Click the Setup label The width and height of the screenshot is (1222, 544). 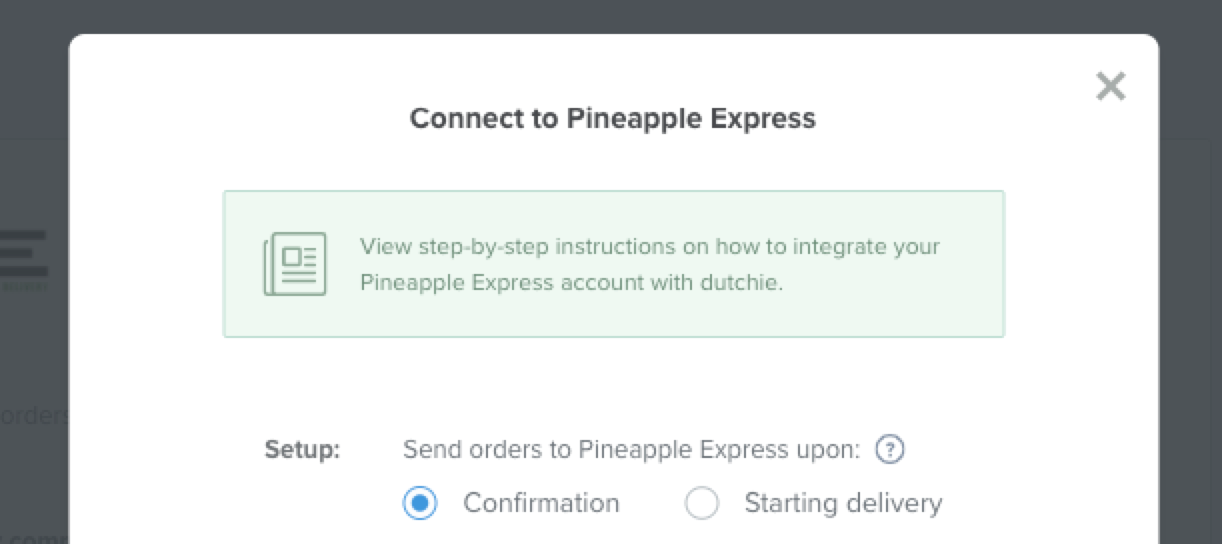302,450
